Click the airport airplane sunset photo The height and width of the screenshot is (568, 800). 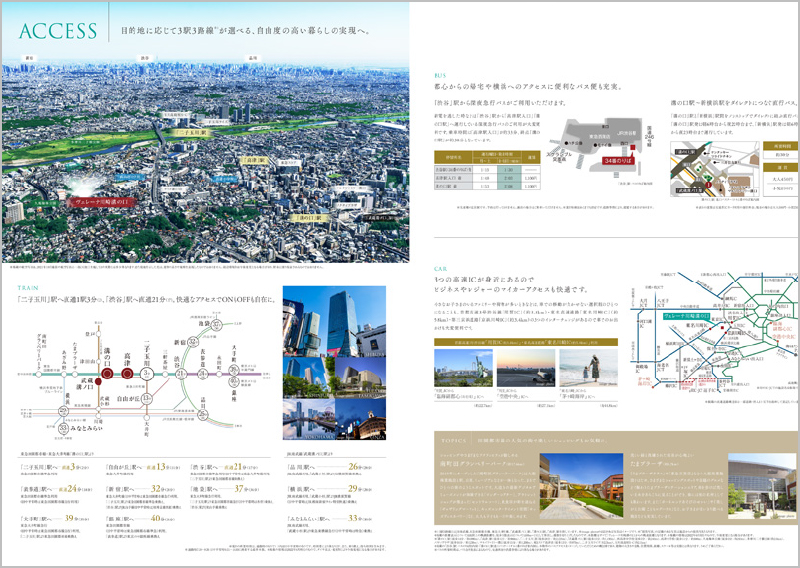526,368
